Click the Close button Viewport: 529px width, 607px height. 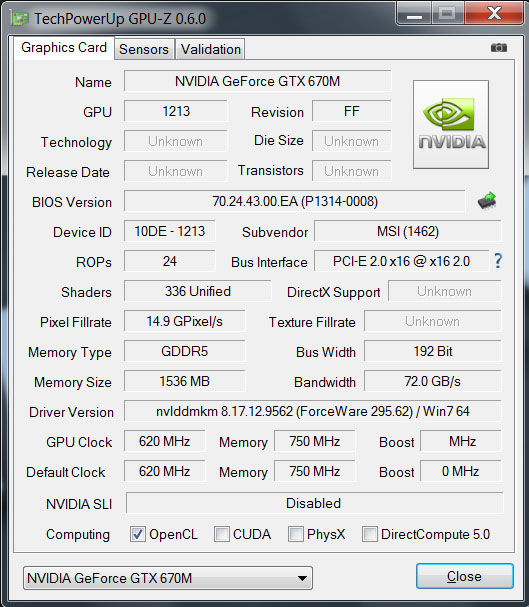tap(465, 576)
